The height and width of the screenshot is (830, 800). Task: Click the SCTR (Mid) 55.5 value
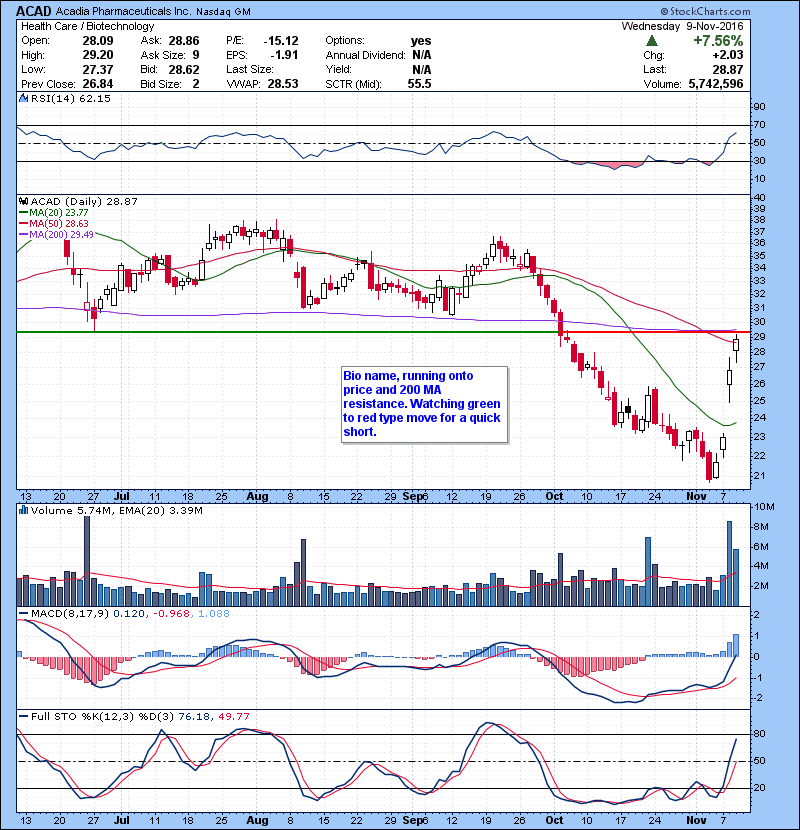[419, 84]
